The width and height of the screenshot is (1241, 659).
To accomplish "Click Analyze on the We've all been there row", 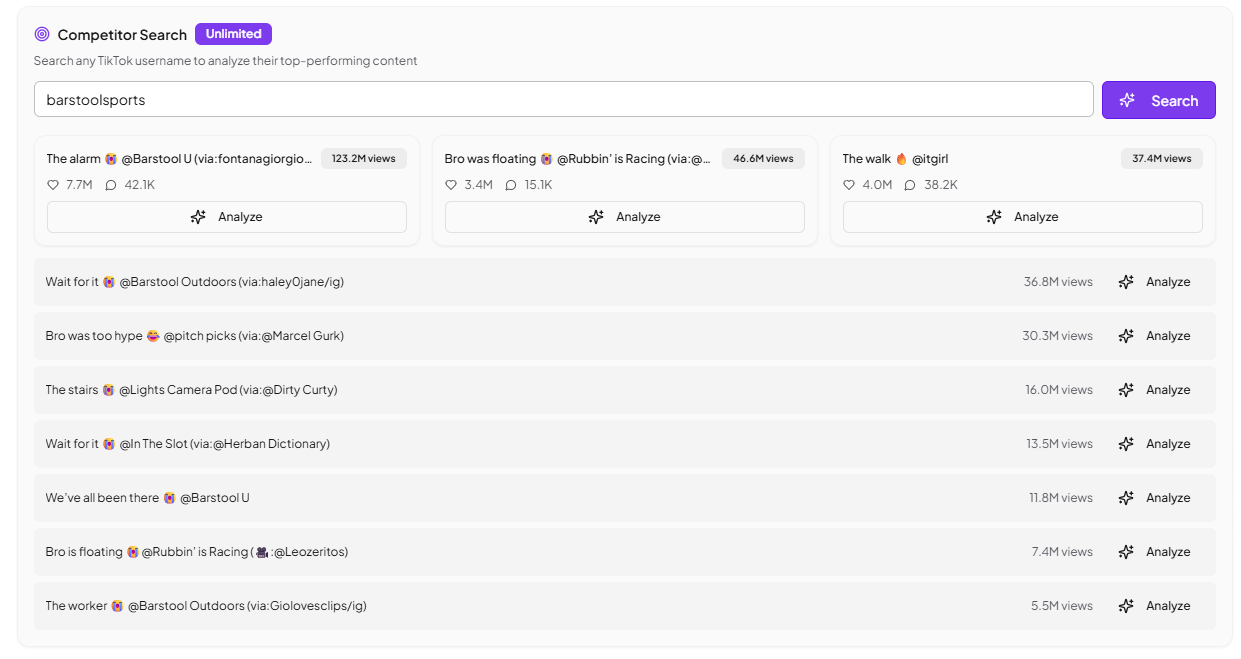I will pyautogui.click(x=1168, y=497).
